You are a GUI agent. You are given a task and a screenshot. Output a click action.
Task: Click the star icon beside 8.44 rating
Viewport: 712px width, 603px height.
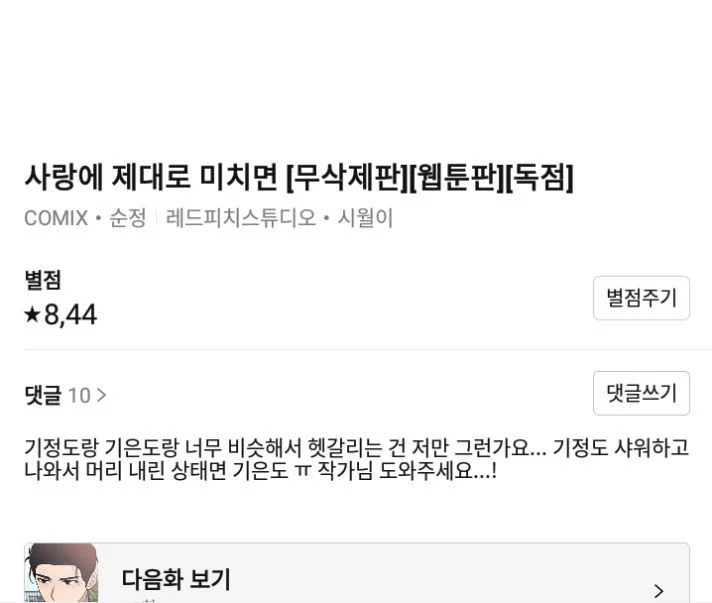coord(32,314)
